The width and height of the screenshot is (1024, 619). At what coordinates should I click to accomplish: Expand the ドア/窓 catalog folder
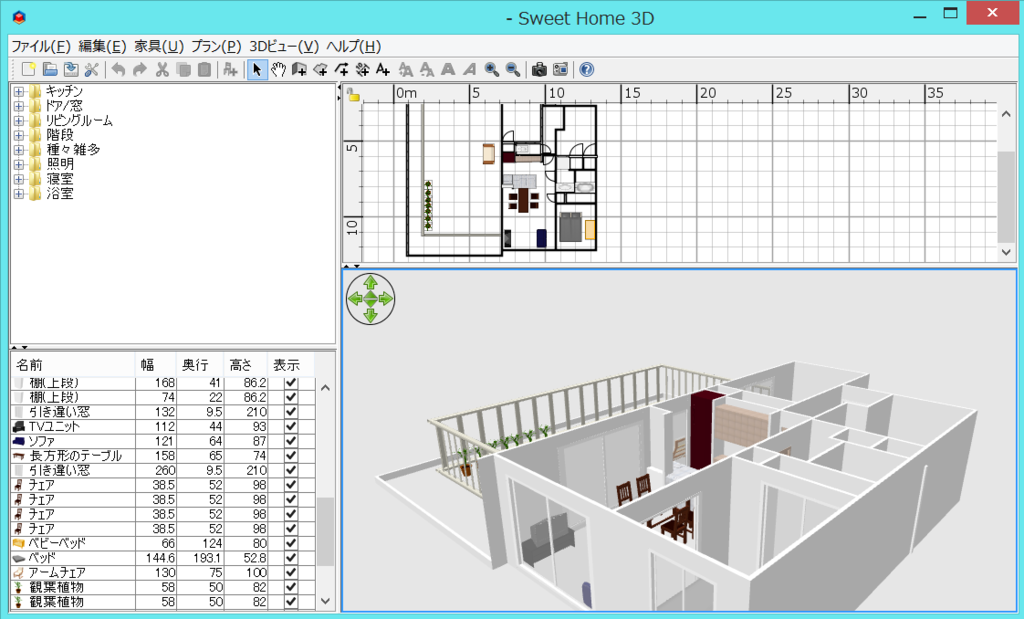pos(19,106)
